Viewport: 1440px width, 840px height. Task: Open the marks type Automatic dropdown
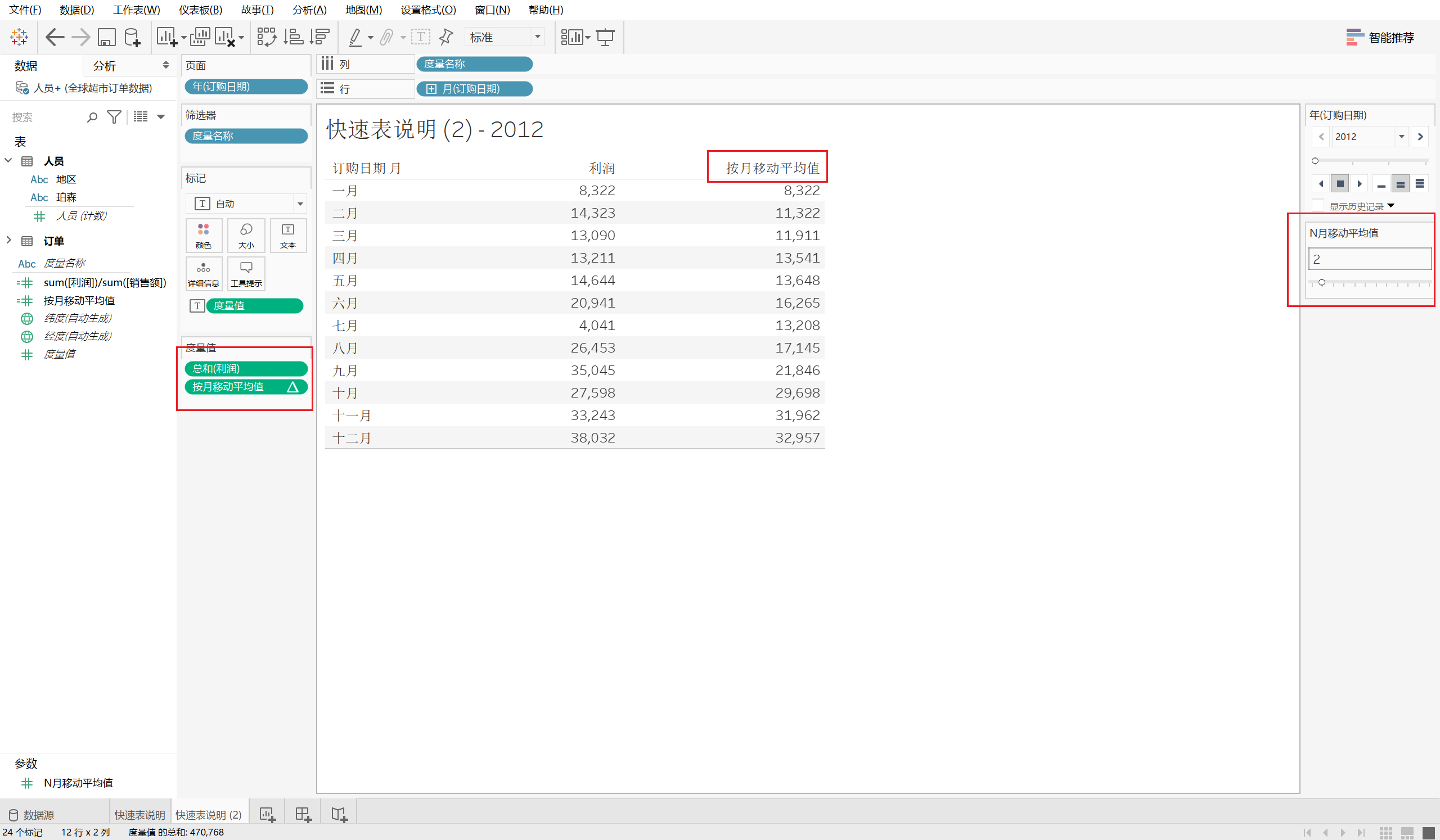[x=299, y=204]
